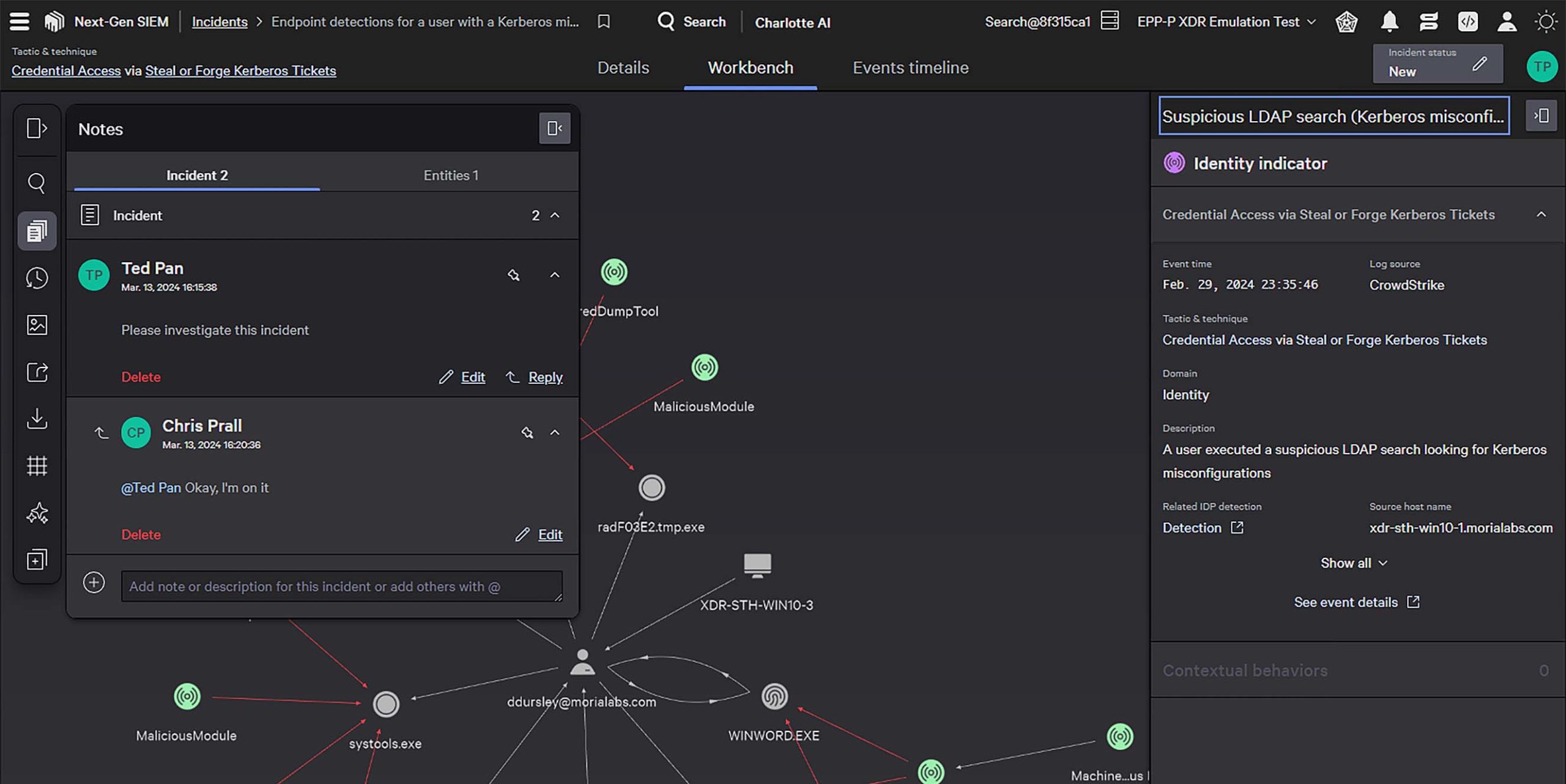Viewport: 1566px width, 784px height.
Task: Collapse the Incident notes section
Action: click(x=555, y=215)
